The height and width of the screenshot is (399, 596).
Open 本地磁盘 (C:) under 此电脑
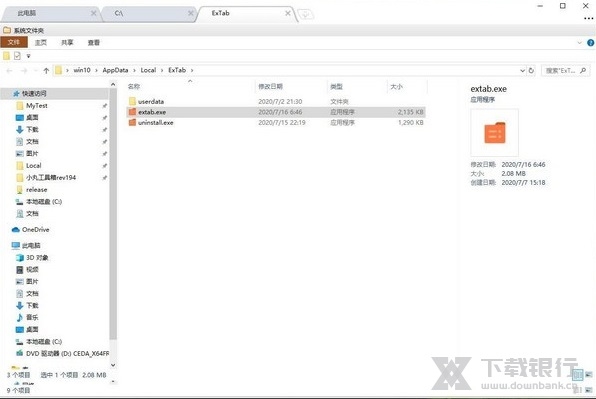pos(44,342)
